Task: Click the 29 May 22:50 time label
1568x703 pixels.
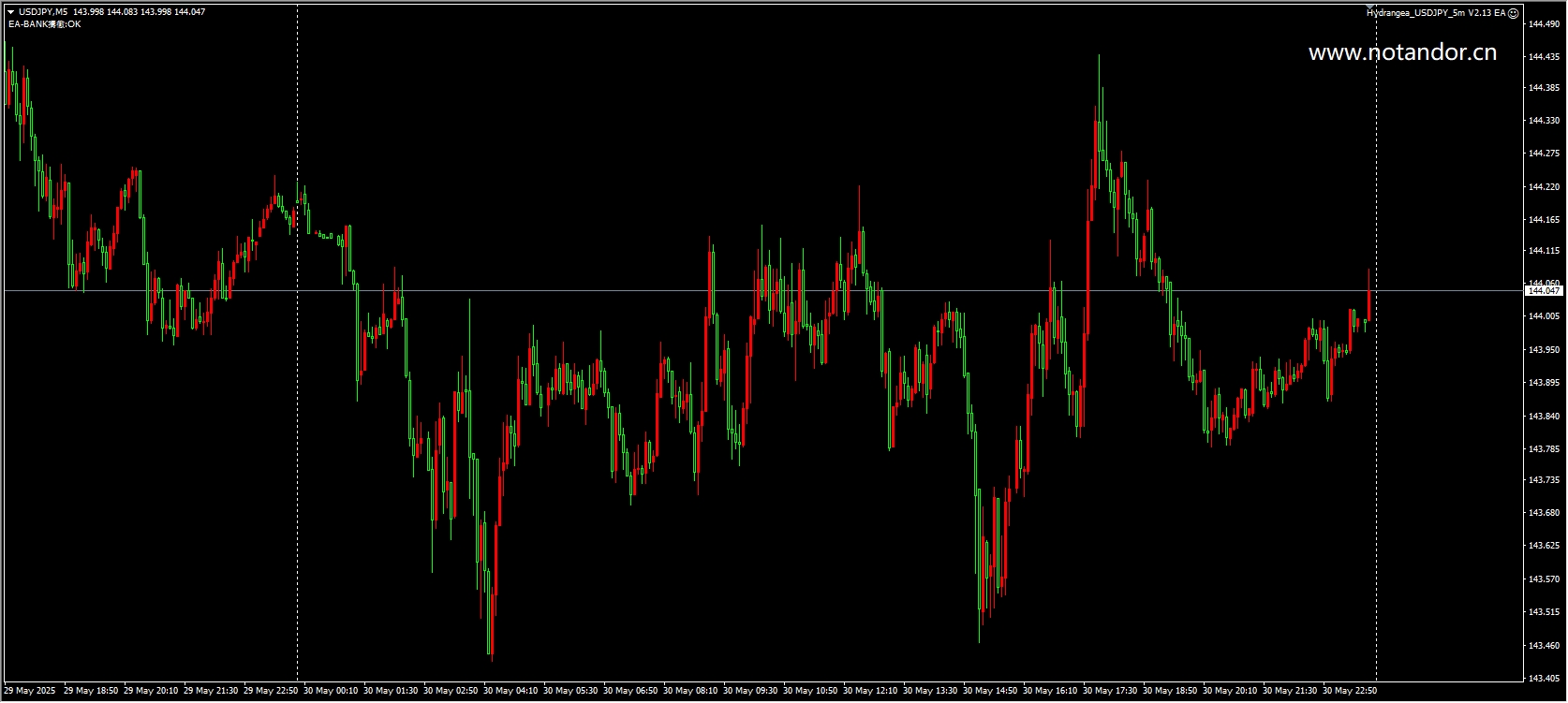Action: point(271,691)
